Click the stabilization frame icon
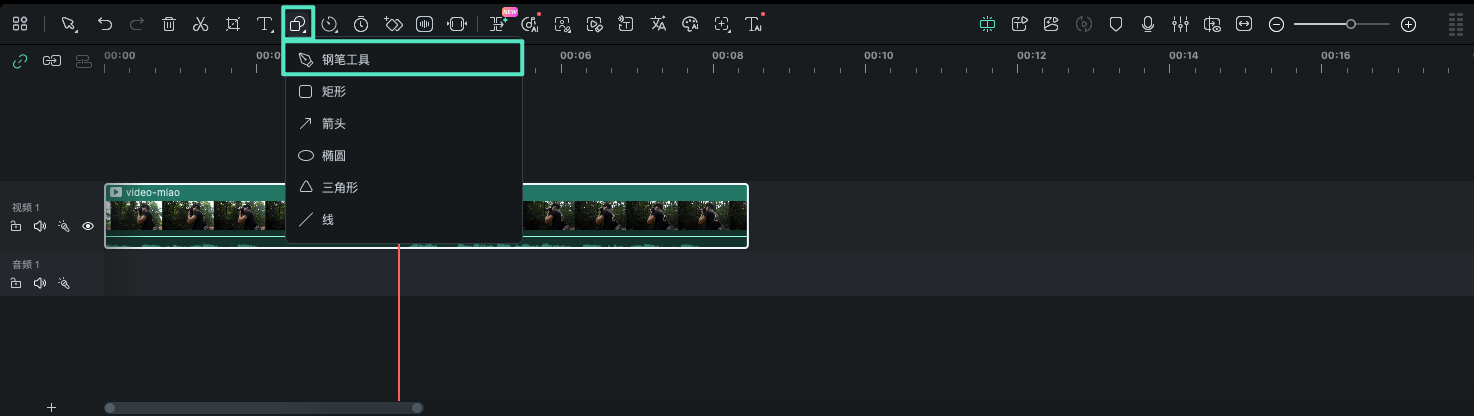Viewport: 1474px width, 416px height. pyautogui.click(x=457, y=24)
